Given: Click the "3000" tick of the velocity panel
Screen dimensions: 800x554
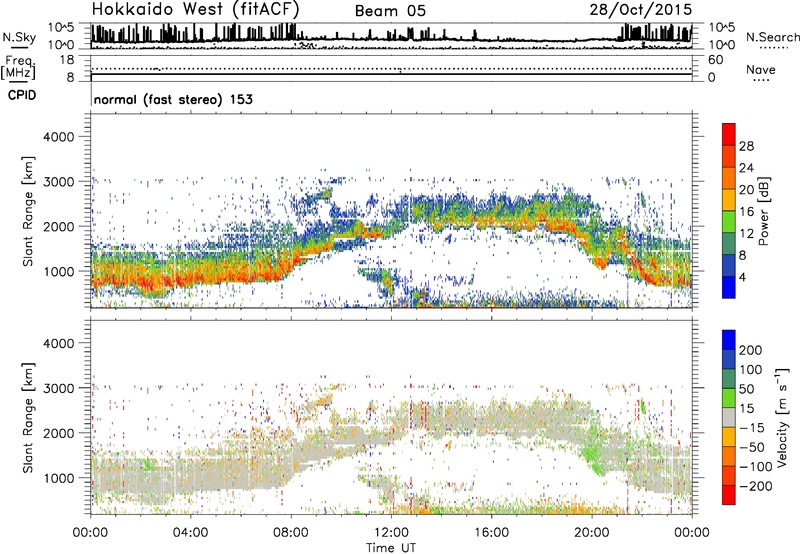Looking at the screenshot, I should pyautogui.click(x=59, y=388).
